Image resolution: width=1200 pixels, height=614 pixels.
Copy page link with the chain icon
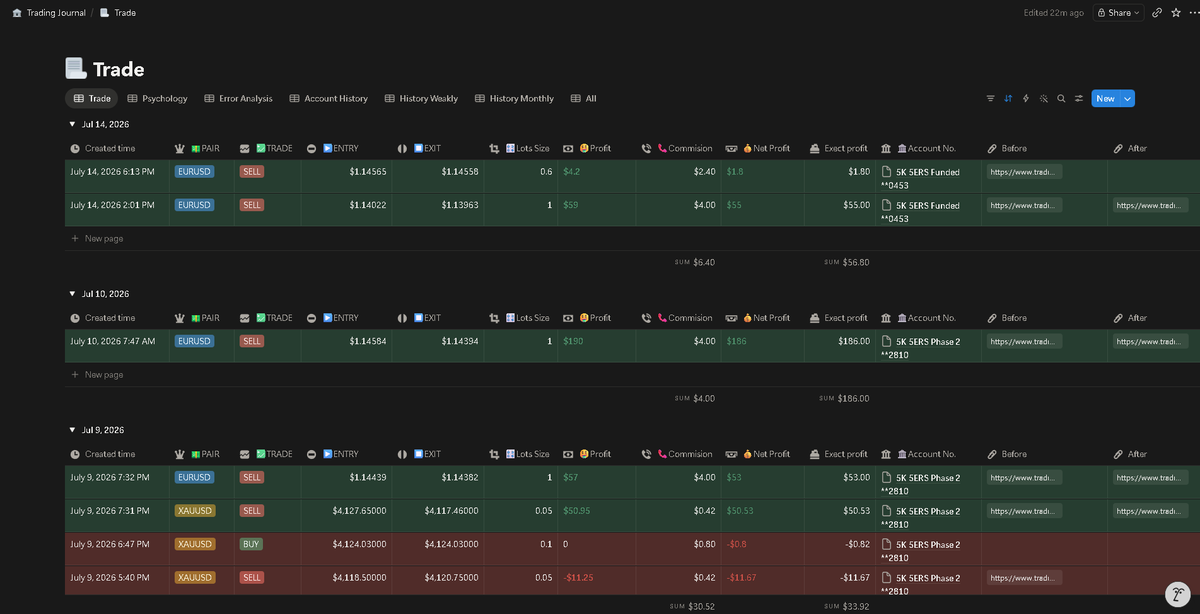[x=1157, y=13]
